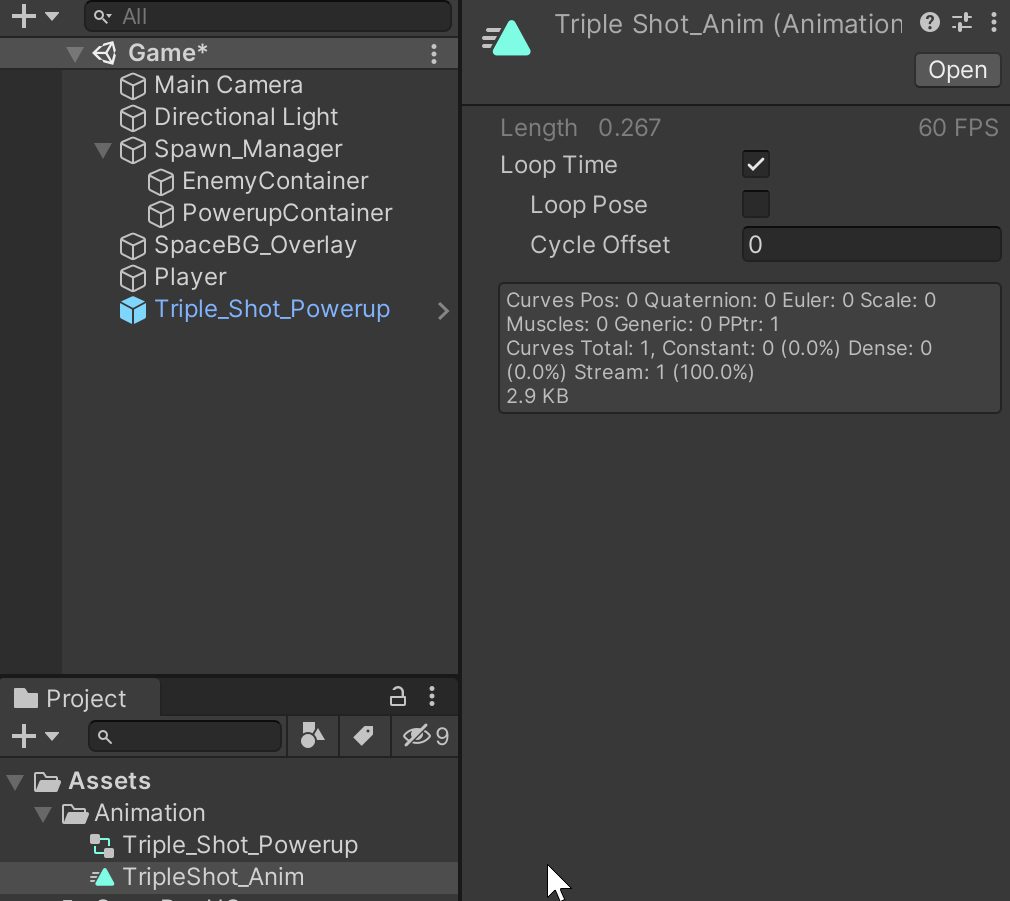Open the Hierarchy search filter magnifier dropdown
This screenshot has height=901, width=1010.
[102, 16]
